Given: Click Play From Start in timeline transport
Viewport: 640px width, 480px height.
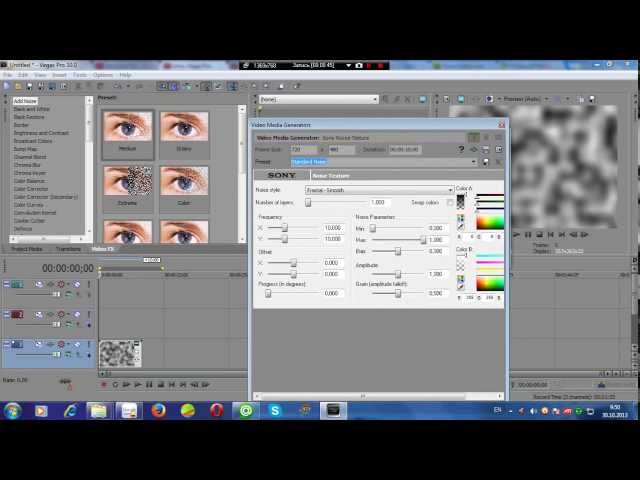Looking at the screenshot, I should [126, 384].
